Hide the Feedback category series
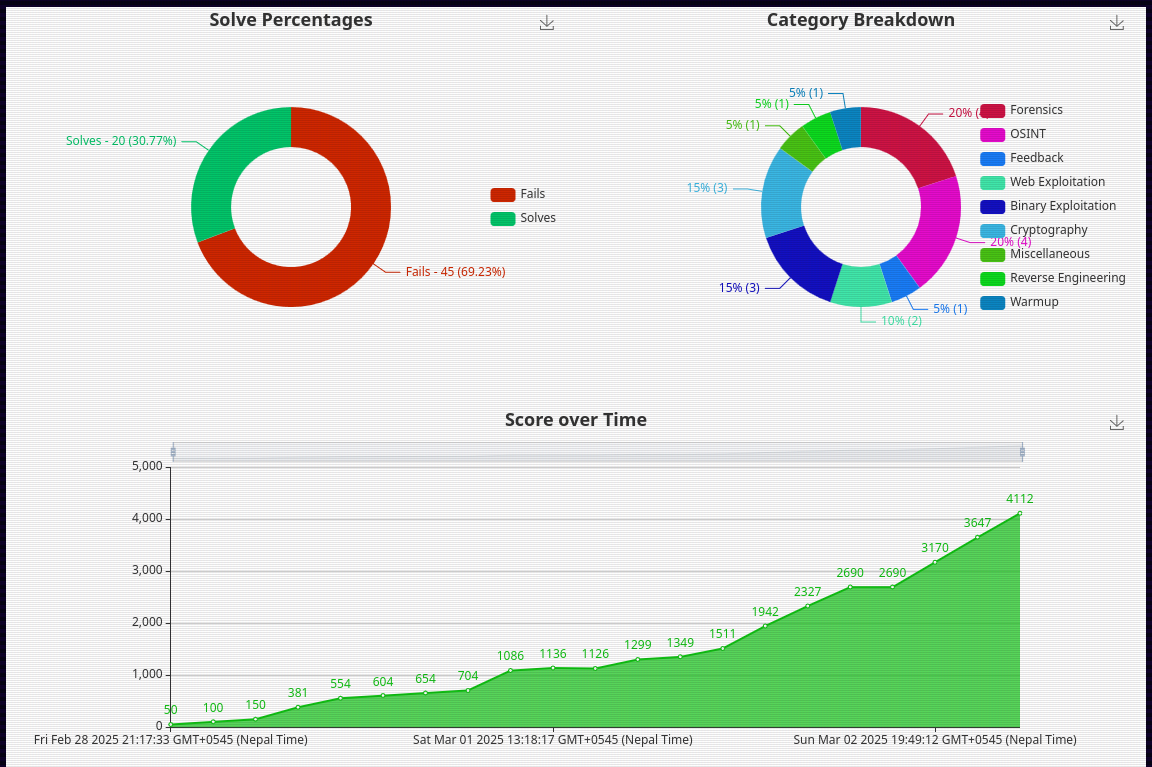Viewport: 1152px width, 767px height. coord(1021,158)
